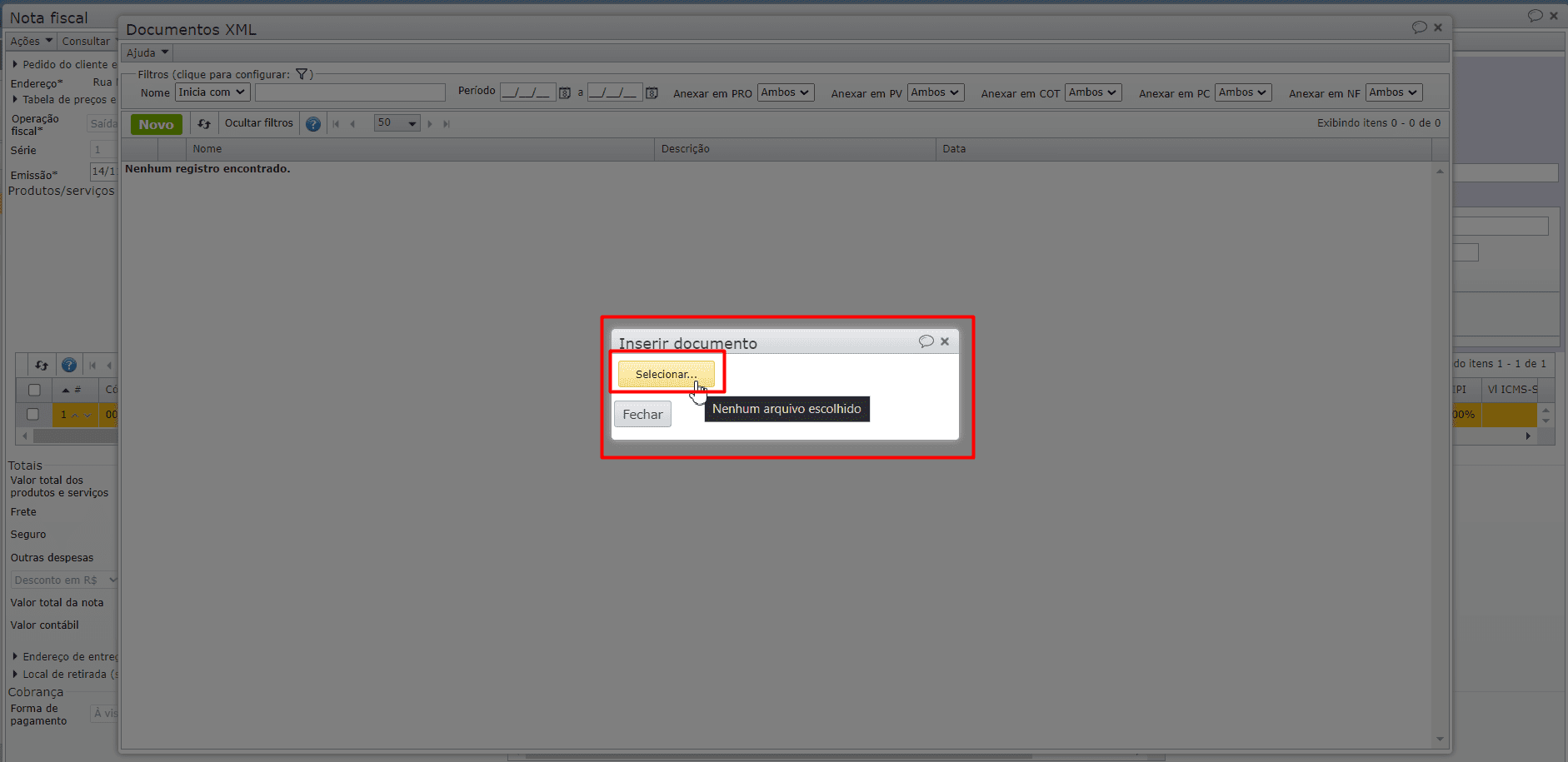Screen dimensions: 1568x762
Task: Click scroll-down arrow in Documentos XML list
Action: (1440, 740)
